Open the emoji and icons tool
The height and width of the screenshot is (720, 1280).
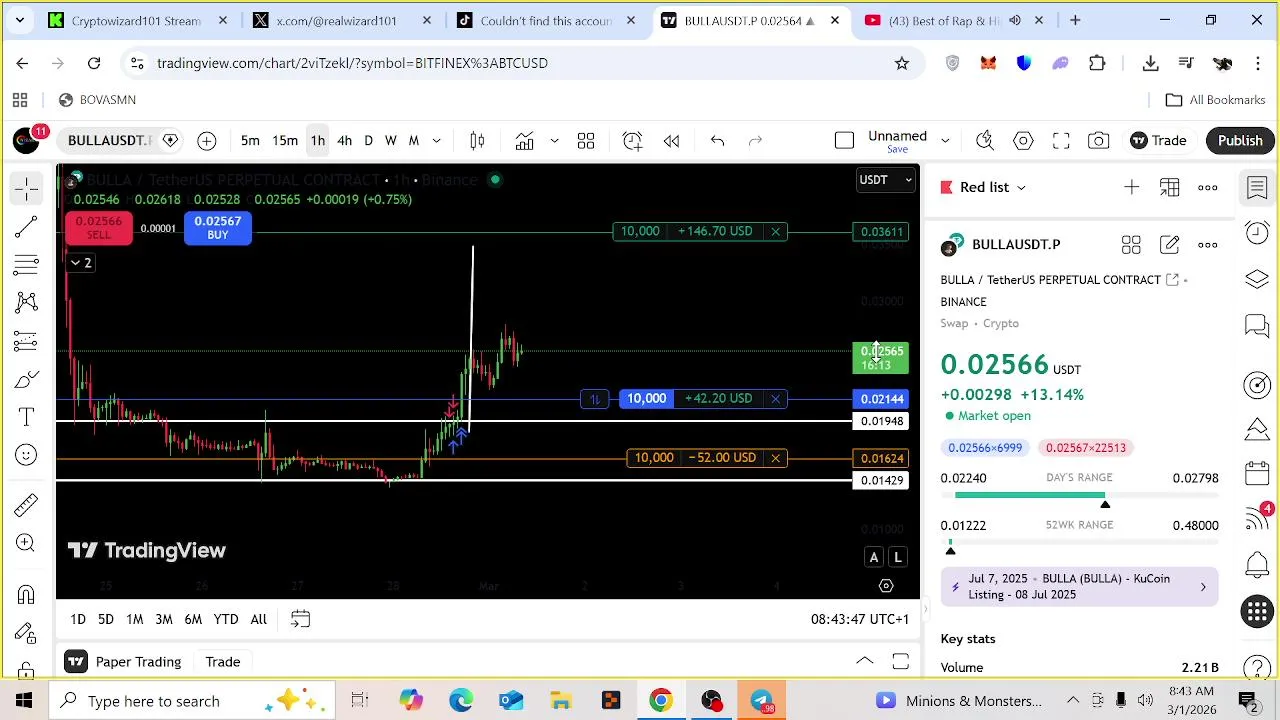[x=27, y=455]
